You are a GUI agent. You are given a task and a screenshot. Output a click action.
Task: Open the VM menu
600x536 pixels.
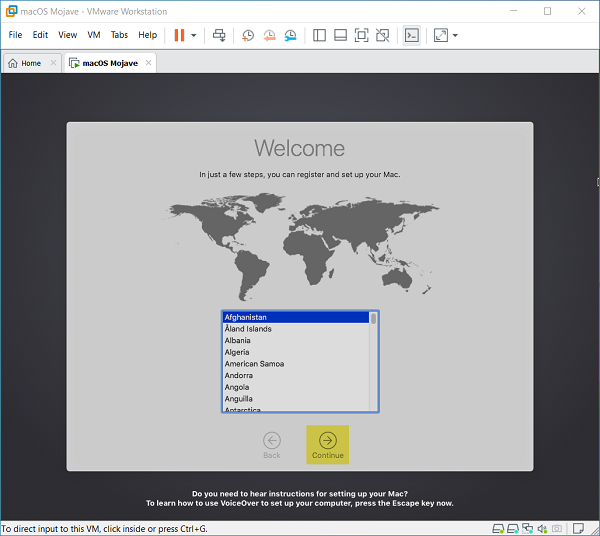[94, 35]
